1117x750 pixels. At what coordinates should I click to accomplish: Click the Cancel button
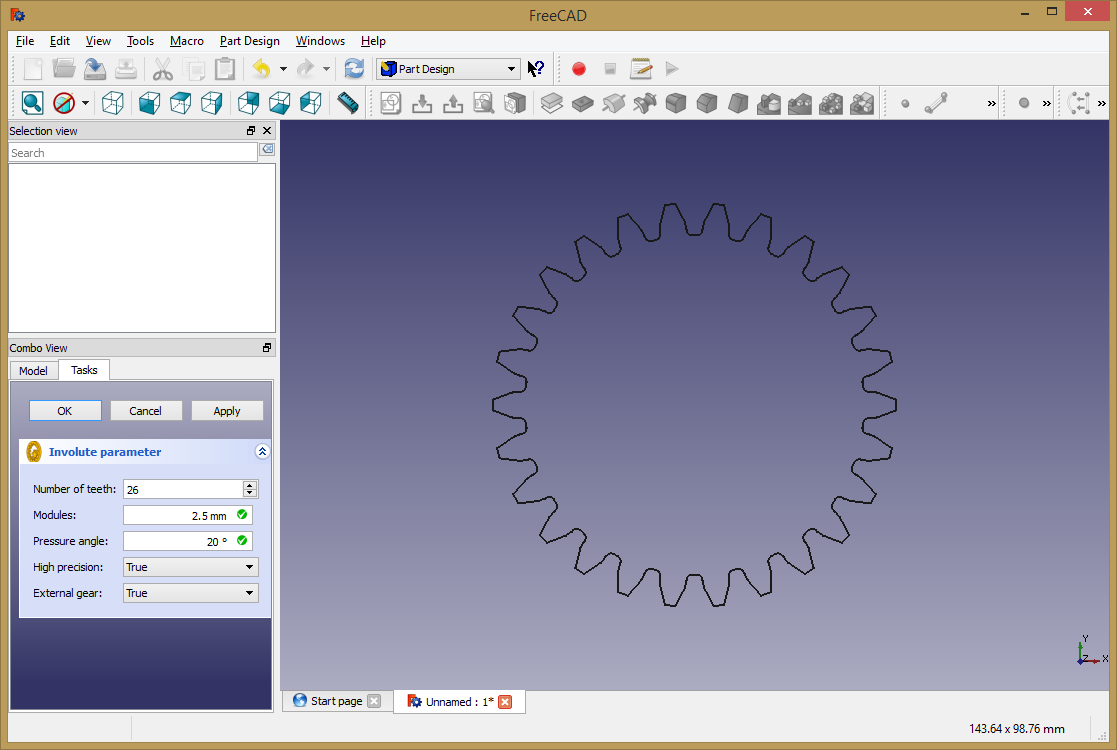145,411
